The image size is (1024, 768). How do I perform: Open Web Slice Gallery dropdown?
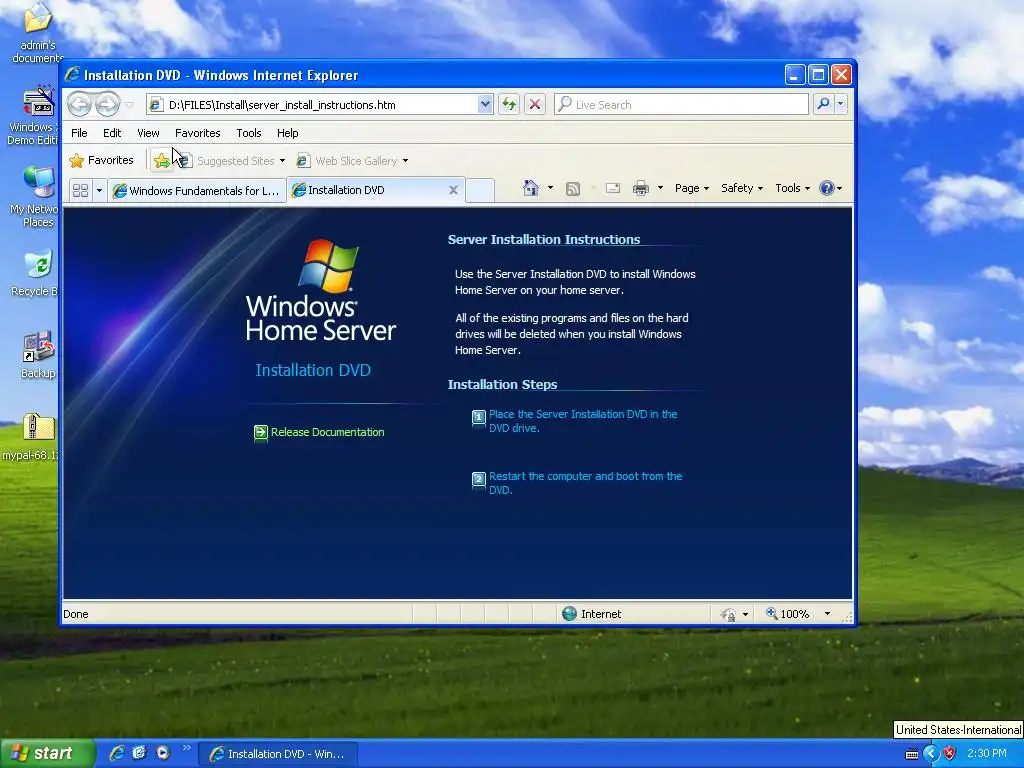tap(405, 161)
